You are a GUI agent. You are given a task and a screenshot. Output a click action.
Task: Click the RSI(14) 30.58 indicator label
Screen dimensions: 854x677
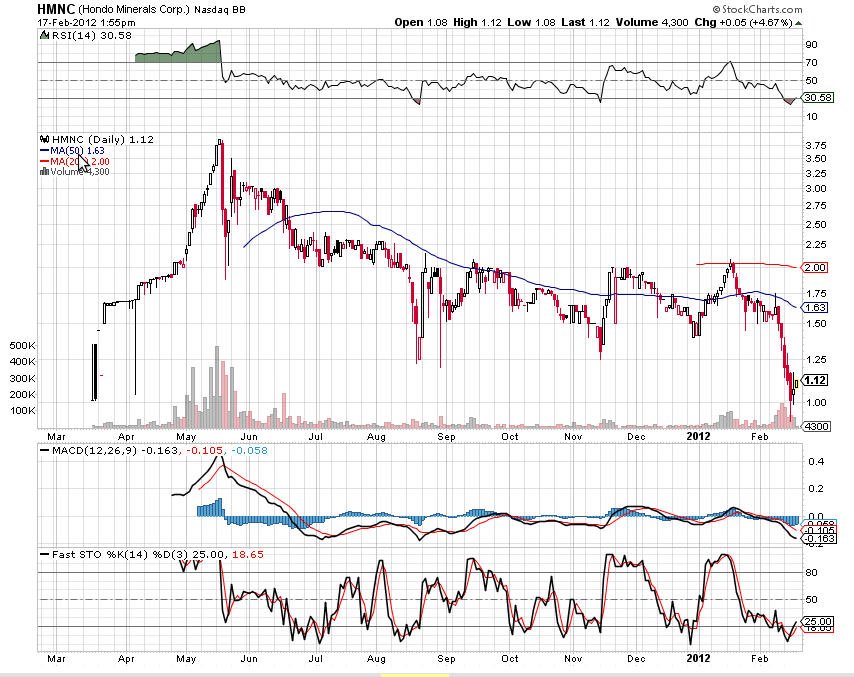[x=92, y=35]
